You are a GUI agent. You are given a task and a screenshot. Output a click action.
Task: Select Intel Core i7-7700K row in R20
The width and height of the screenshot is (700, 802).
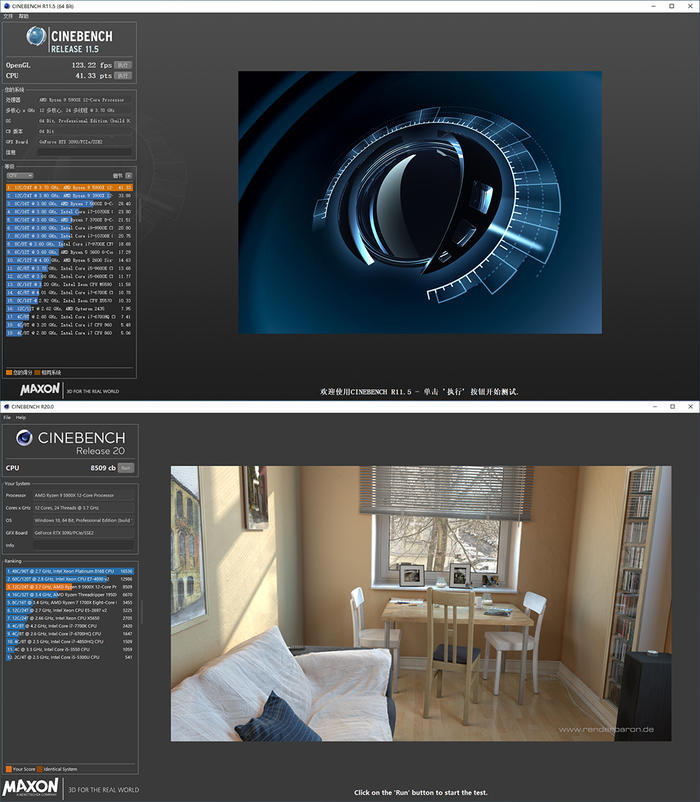(70, 626)
